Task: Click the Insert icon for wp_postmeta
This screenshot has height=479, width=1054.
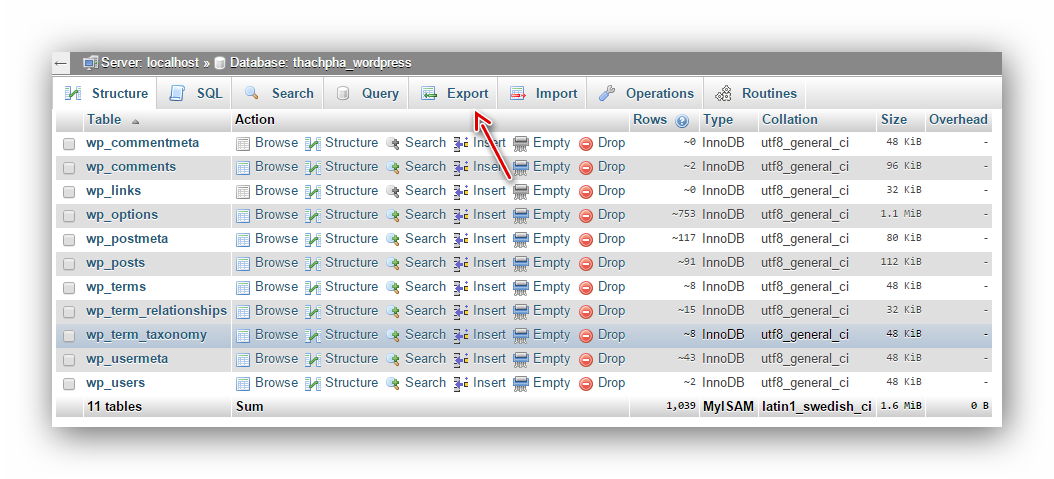Action: pyautogui.click(x=461, y=239)
